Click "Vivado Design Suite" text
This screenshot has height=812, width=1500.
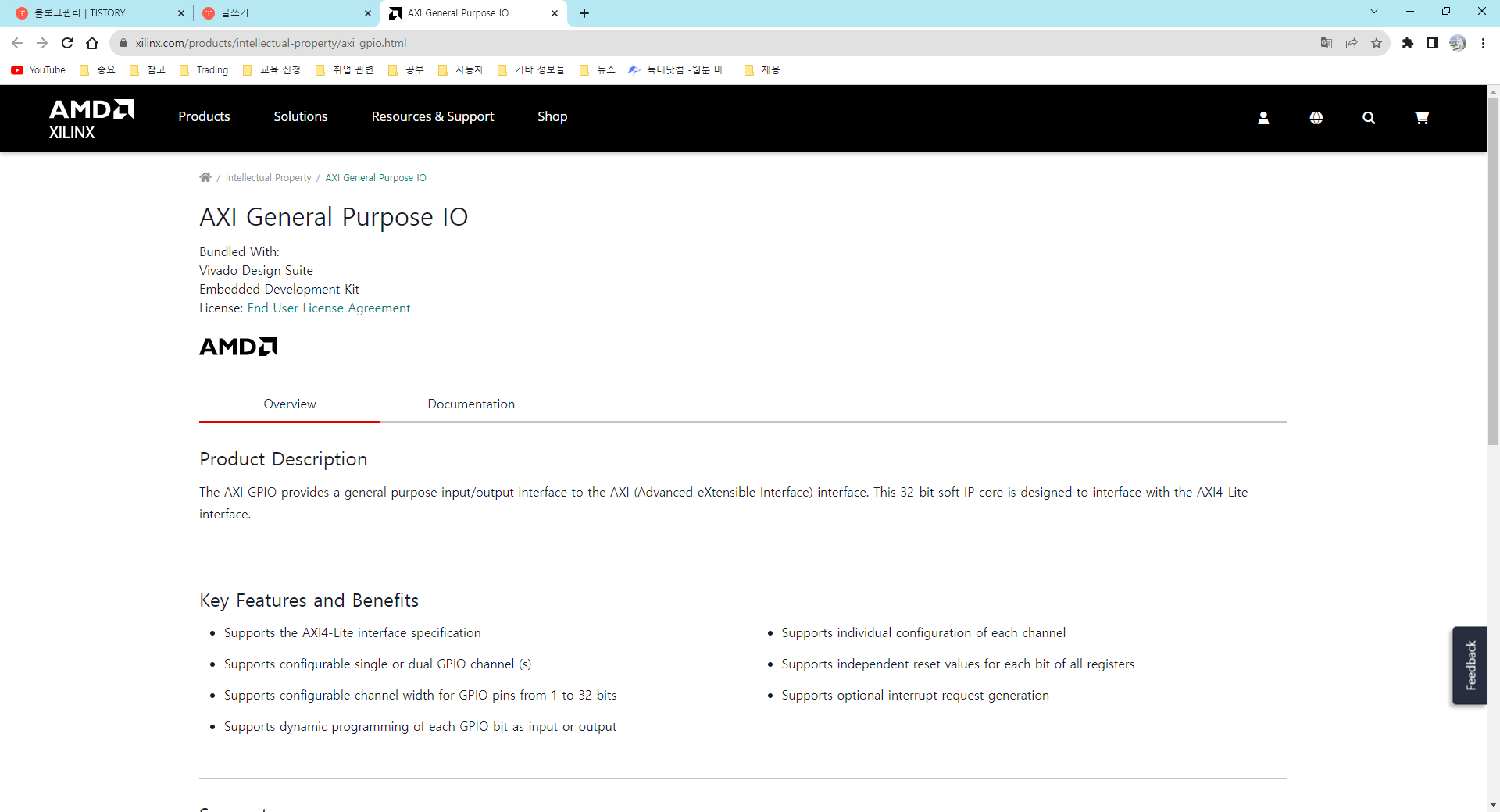(x=256, y=271)
